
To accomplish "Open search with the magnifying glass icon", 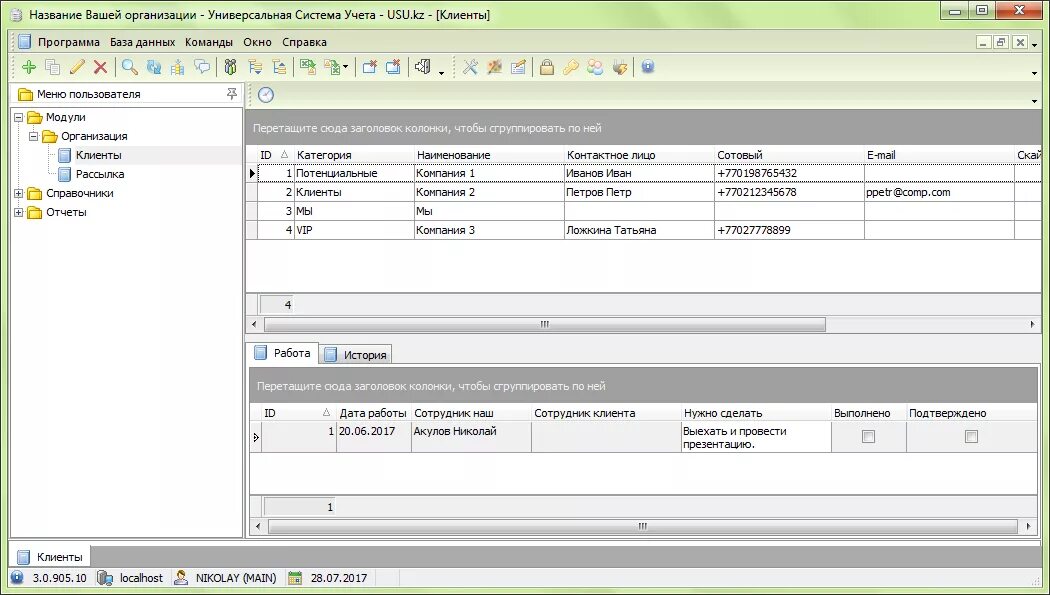I will coord(130,67).
